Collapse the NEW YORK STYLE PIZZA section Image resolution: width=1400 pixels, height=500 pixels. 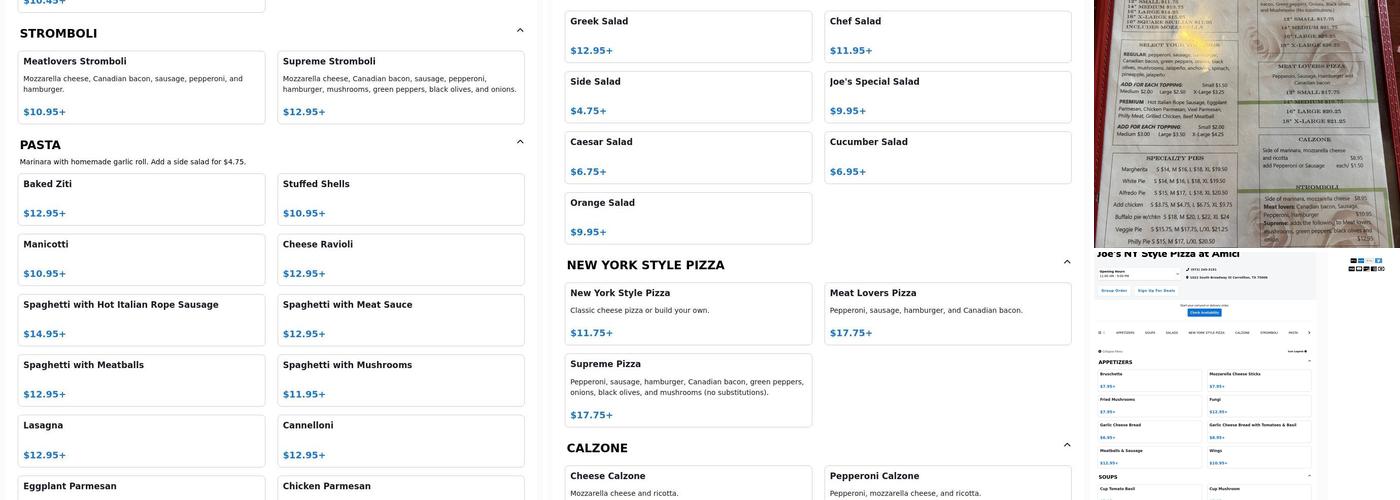(1067, 263)
